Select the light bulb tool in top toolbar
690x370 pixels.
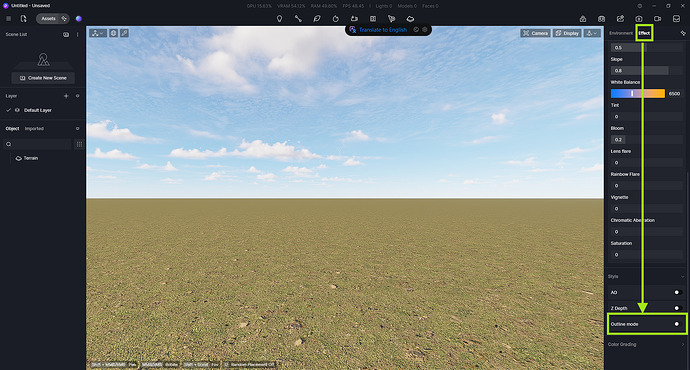pos(279,19)
